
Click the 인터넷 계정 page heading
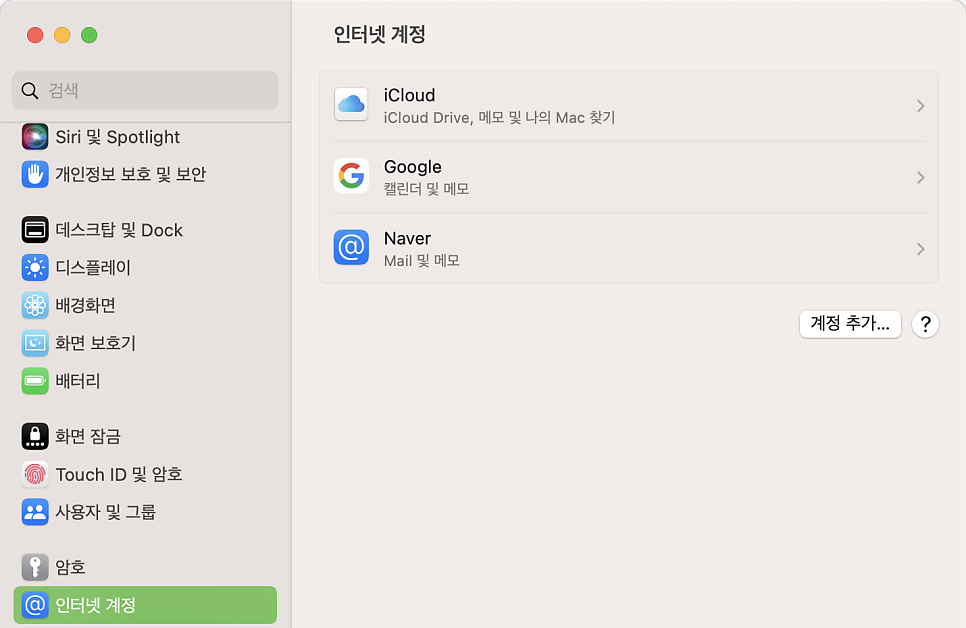click(380, 34)
